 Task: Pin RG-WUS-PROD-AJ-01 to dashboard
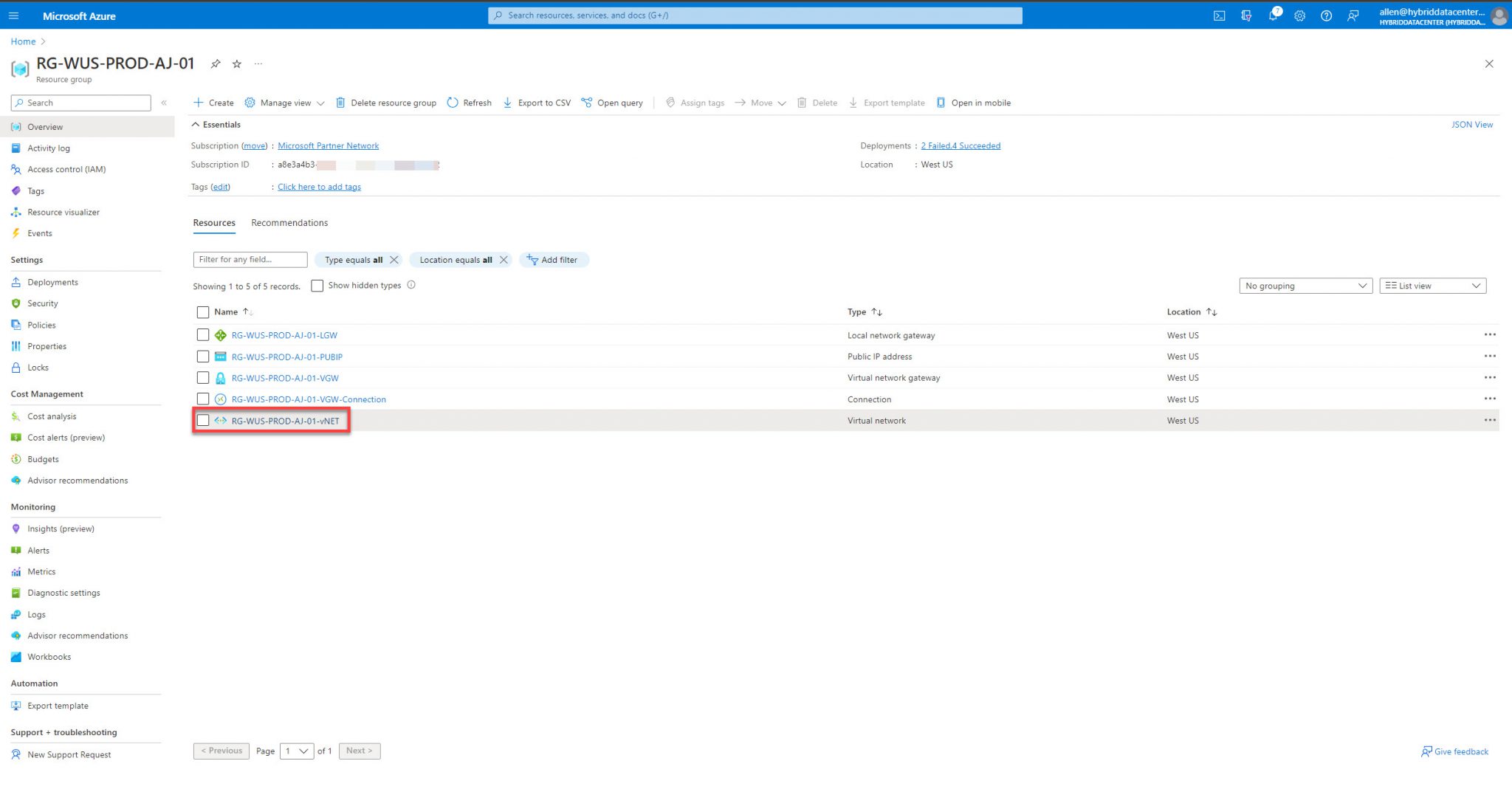215,63
